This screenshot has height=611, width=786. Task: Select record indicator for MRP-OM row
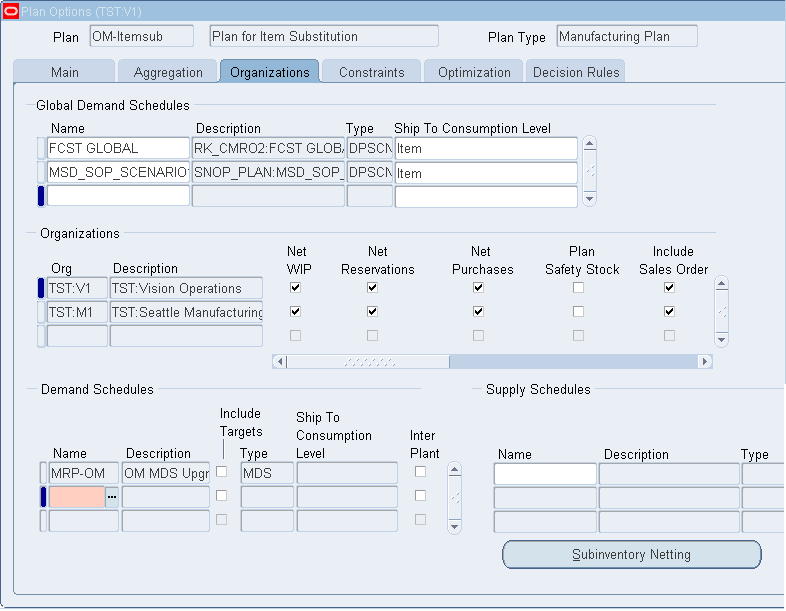click(43, 473)
